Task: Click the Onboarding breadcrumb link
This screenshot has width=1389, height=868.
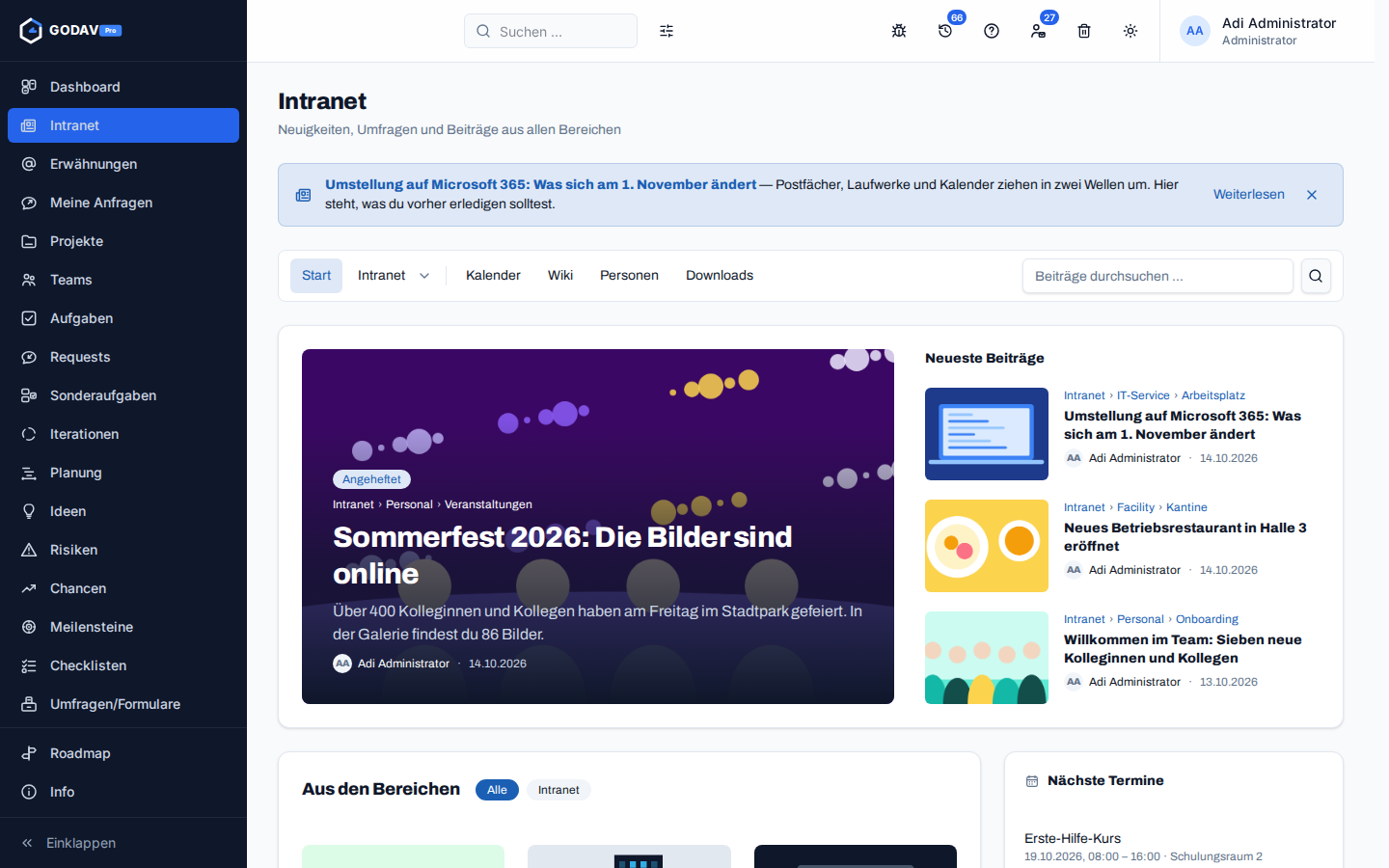Action: [x=1207, y=619]
